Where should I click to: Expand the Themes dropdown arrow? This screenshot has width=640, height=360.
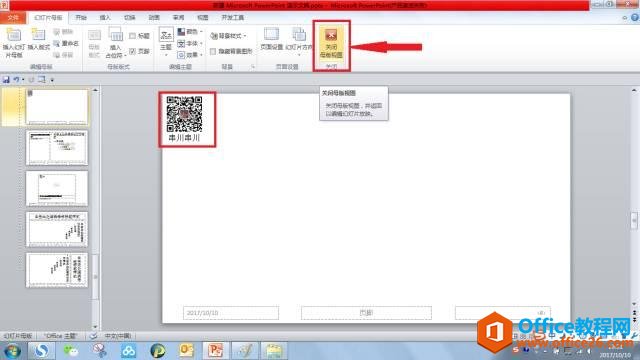coord(166,55)
